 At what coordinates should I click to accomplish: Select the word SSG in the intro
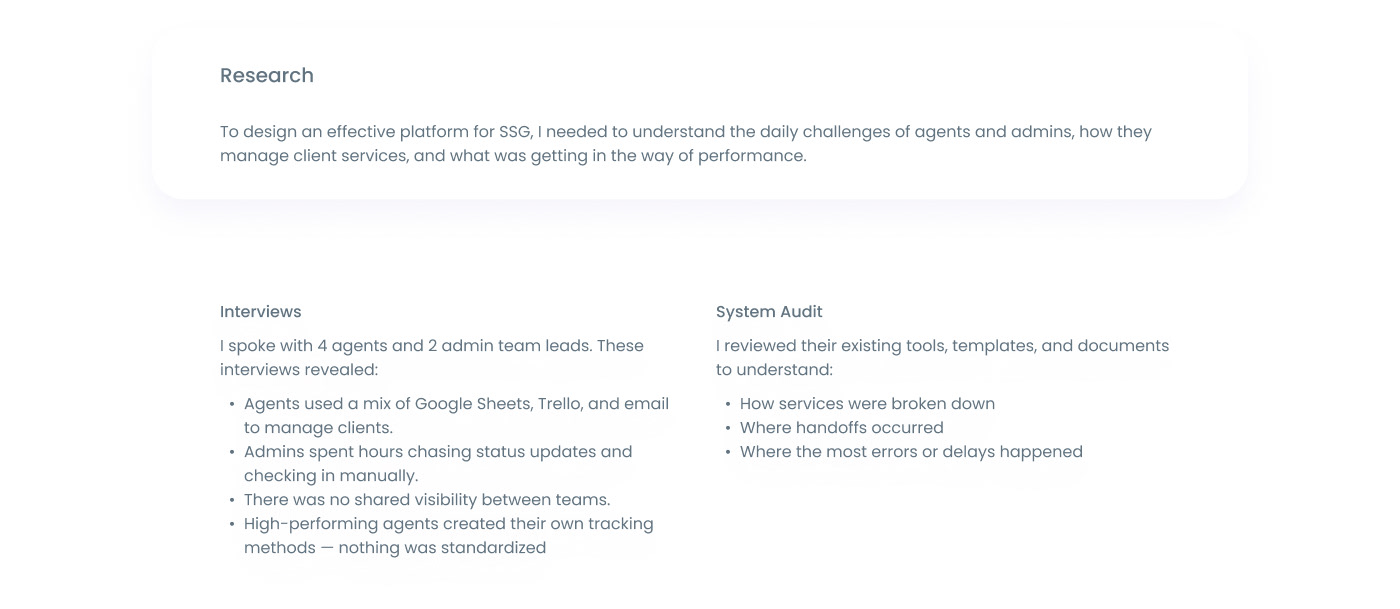click(x=514, y=132)
